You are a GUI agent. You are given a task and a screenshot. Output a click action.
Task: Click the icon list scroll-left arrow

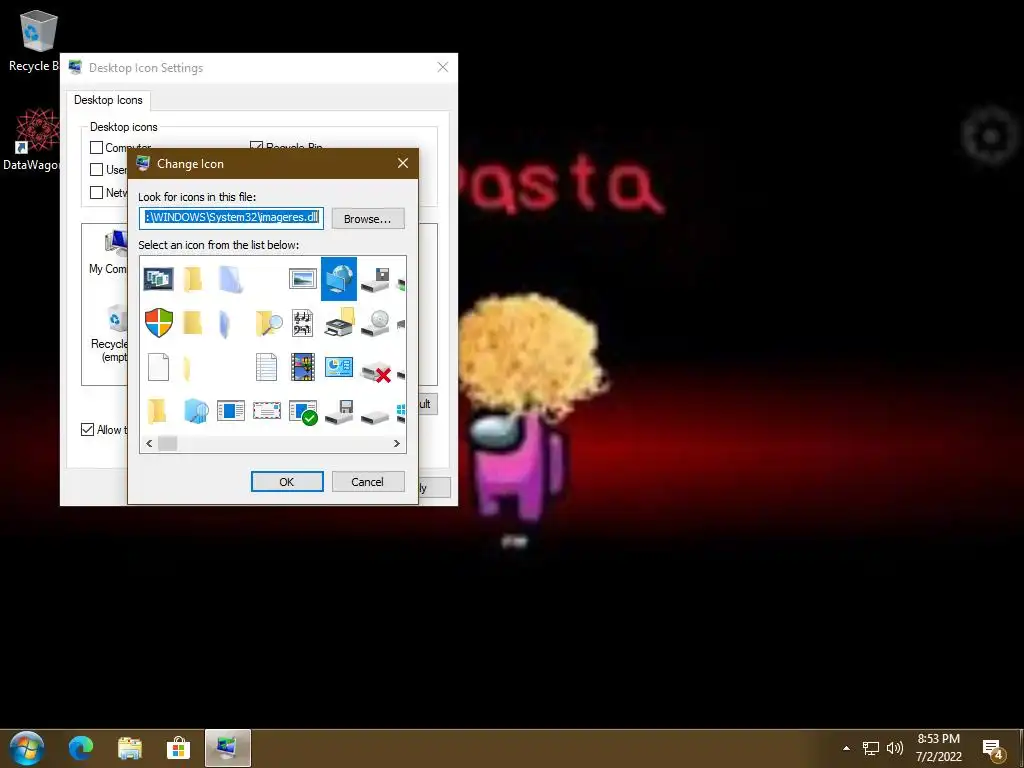(149, 443)
